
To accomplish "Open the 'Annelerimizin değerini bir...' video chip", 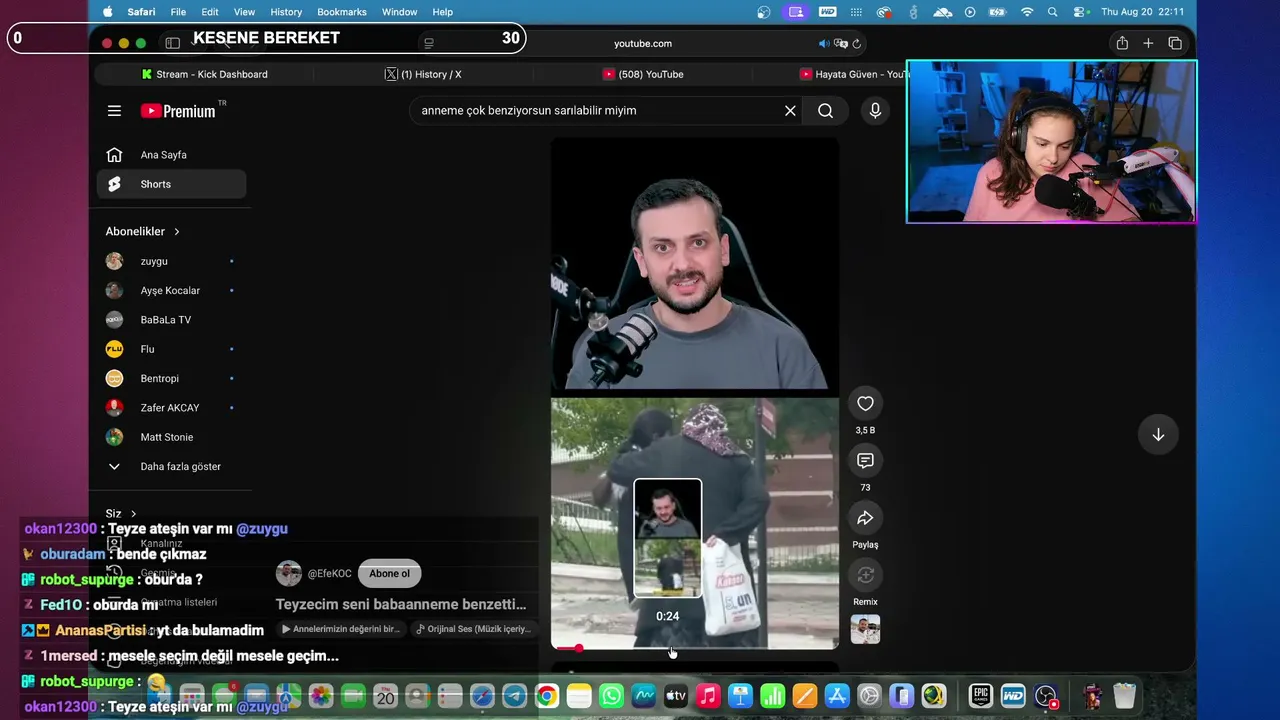I will [x=342, y=629].
